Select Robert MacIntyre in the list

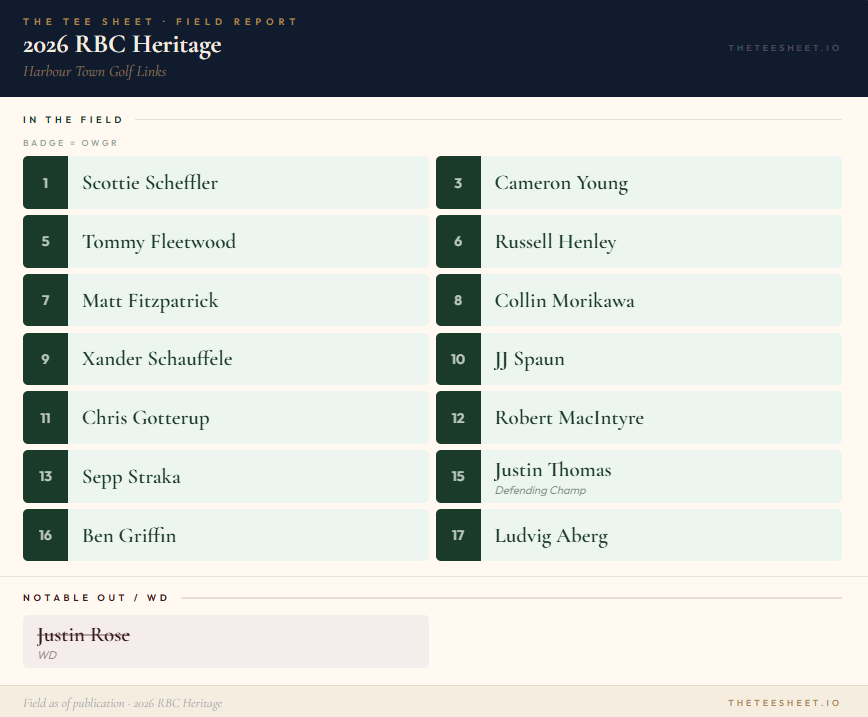(569, 418)
